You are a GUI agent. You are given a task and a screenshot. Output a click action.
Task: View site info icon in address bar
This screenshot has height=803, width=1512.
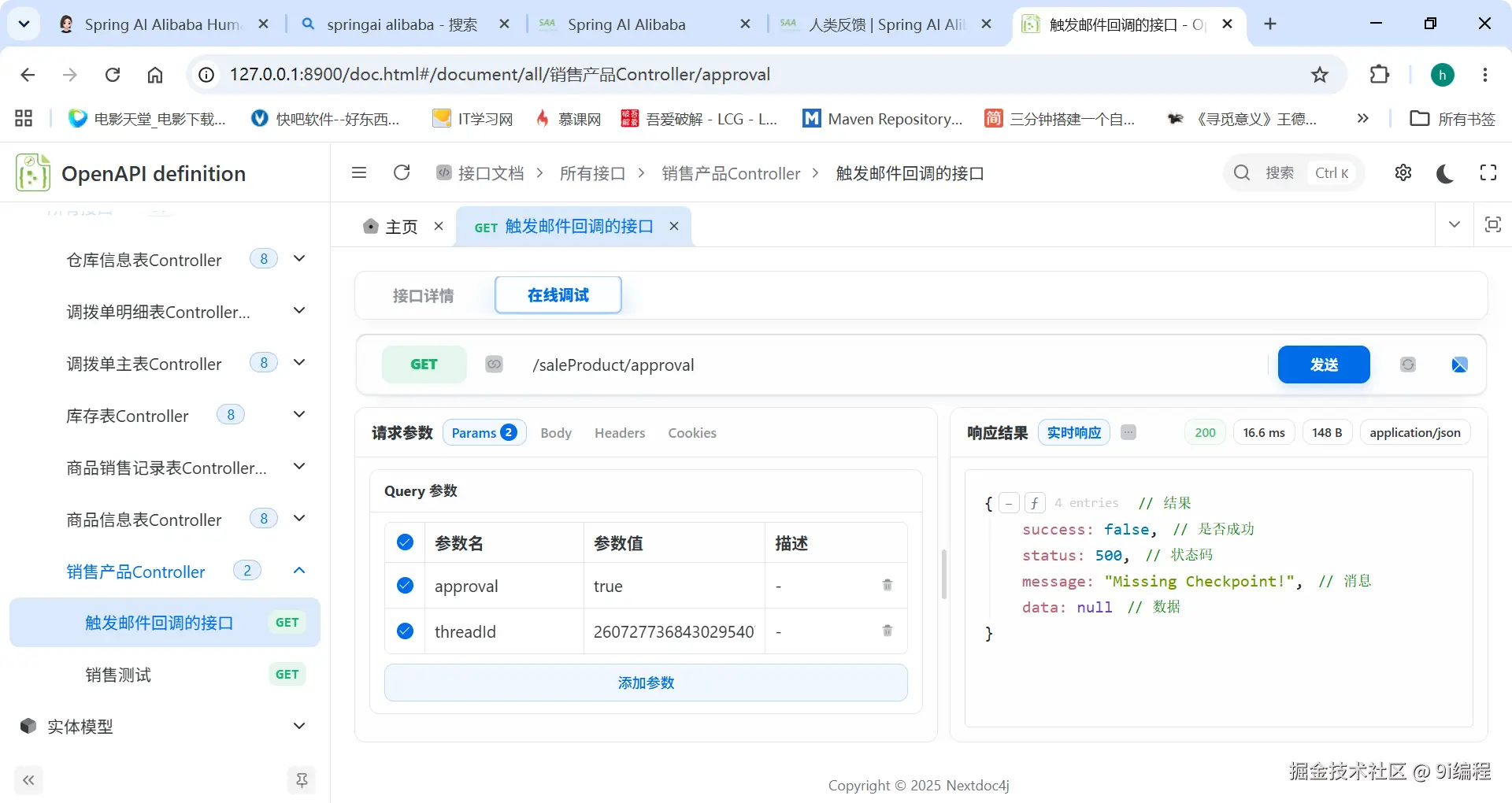[x=206, y=75]
